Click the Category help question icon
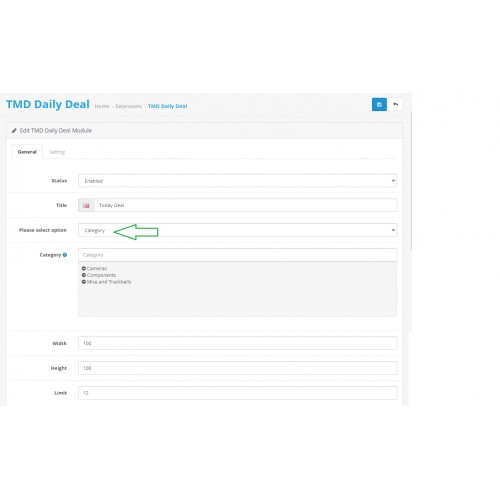Image resolution: width=500 pixels, height=500 pixels. [65, 255]
